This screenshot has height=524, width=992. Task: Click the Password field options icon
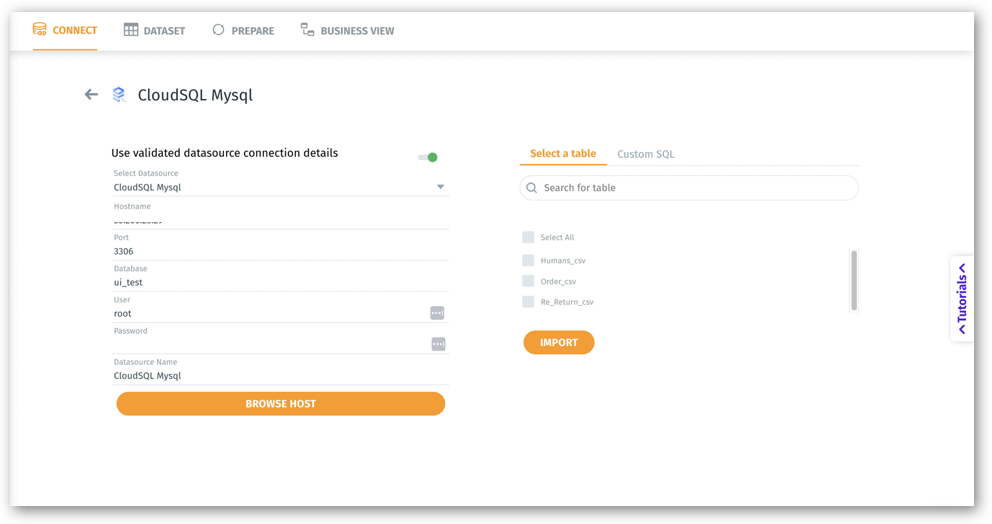click(437, 344)
